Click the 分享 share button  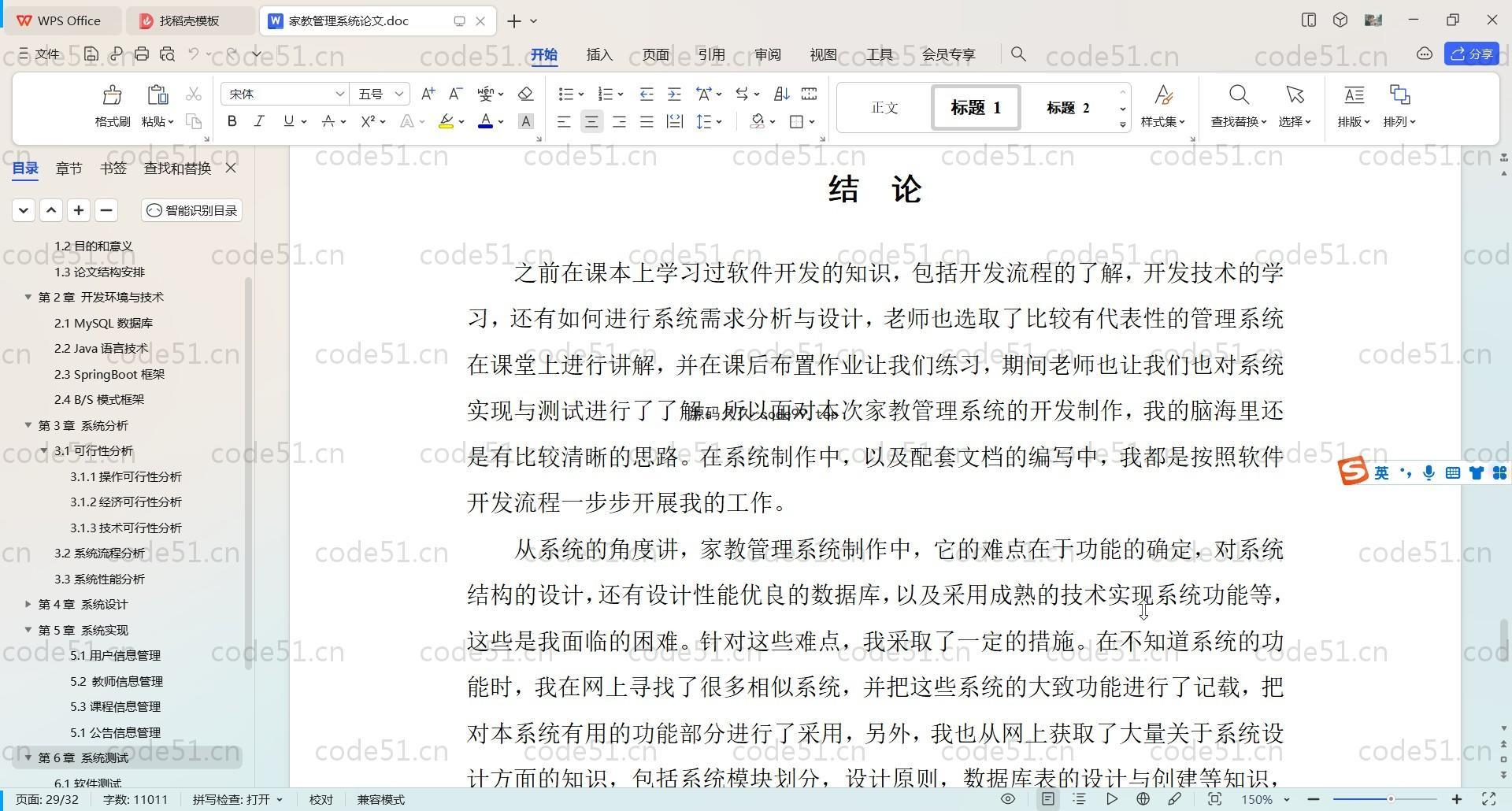tap(1471, 54)
